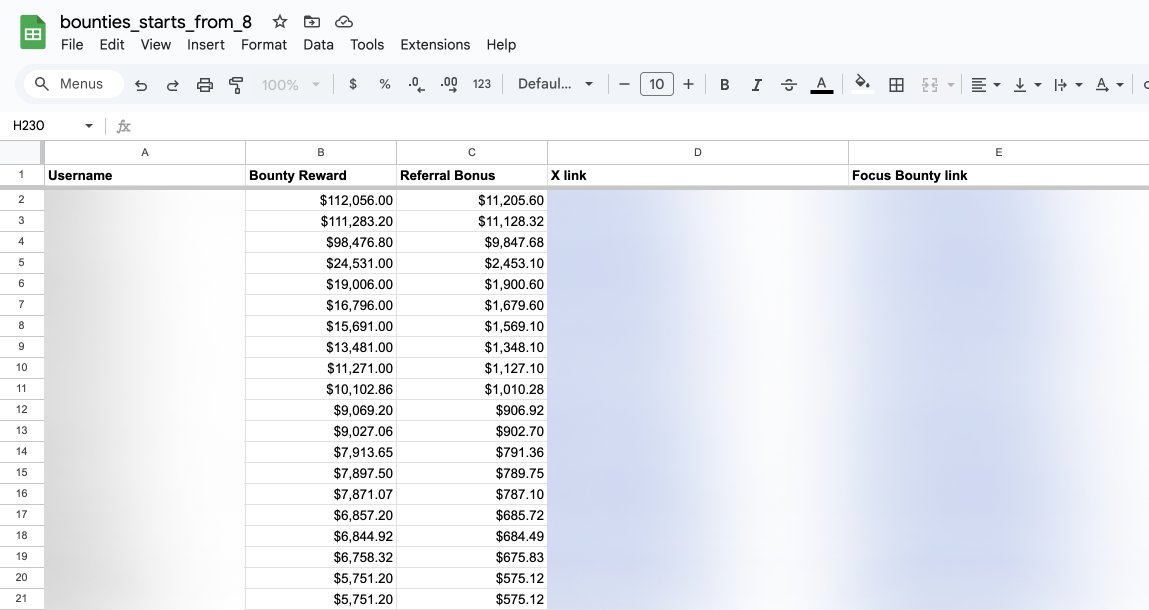Open the borders grid icon
The image size is (1149, 610).
coord(895,85)
